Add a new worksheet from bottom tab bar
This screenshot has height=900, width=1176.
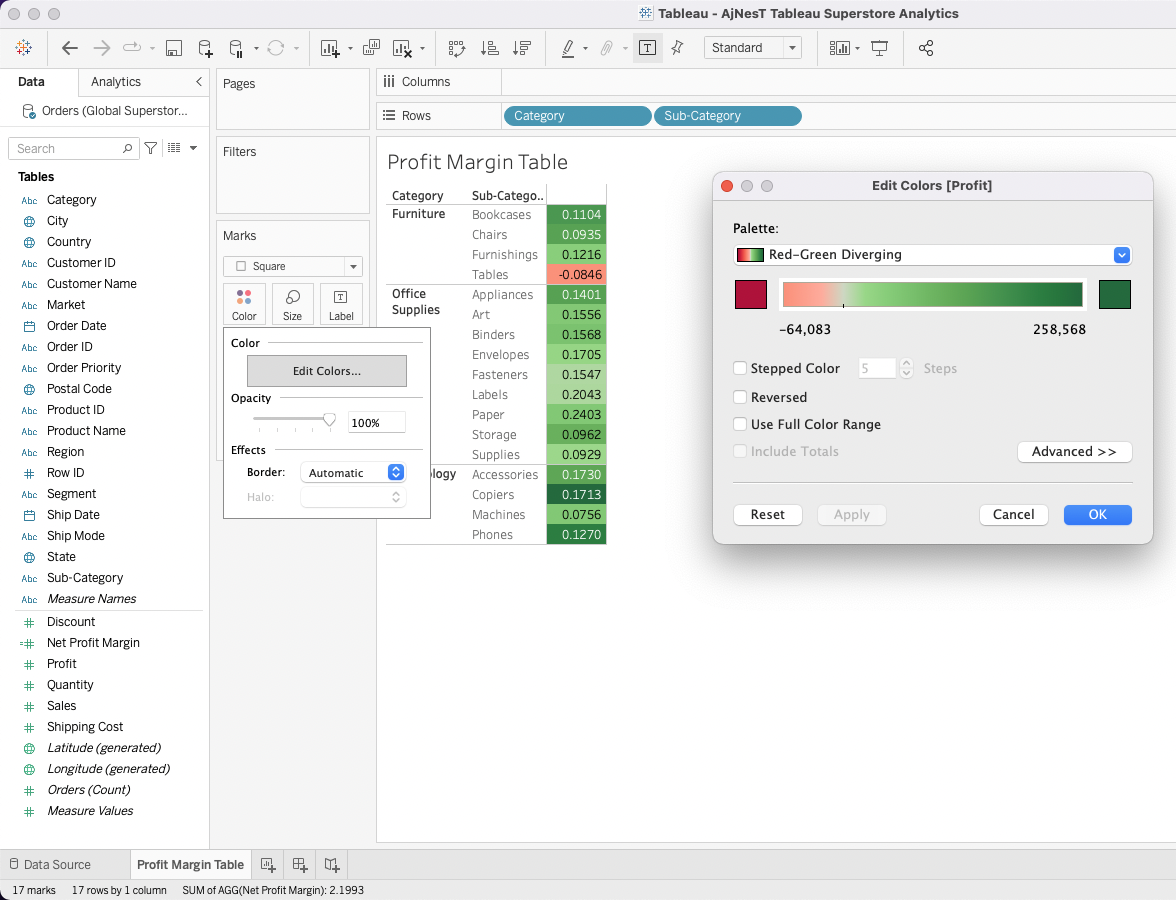click(268, 865)
